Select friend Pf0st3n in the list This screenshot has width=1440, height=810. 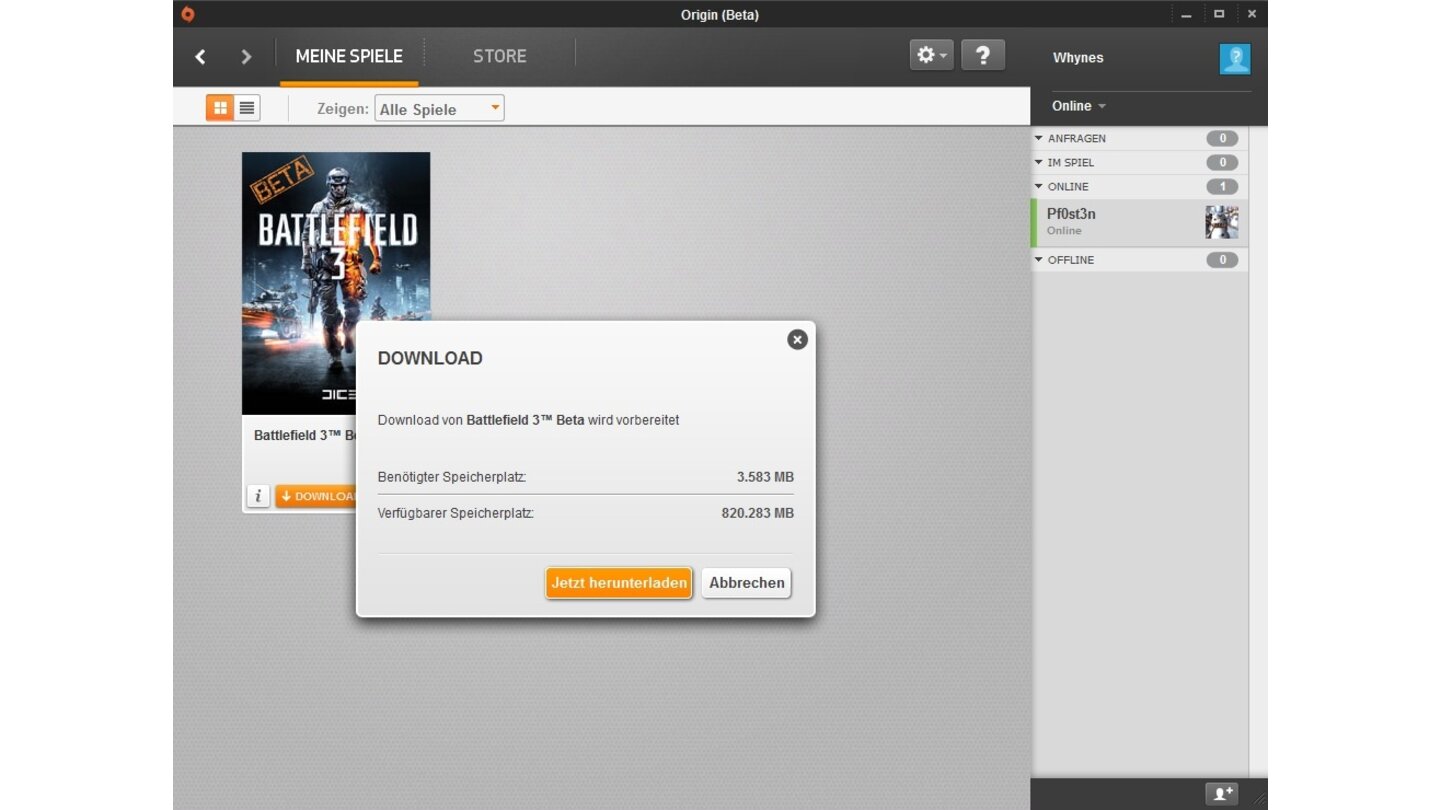point(1139,222)
